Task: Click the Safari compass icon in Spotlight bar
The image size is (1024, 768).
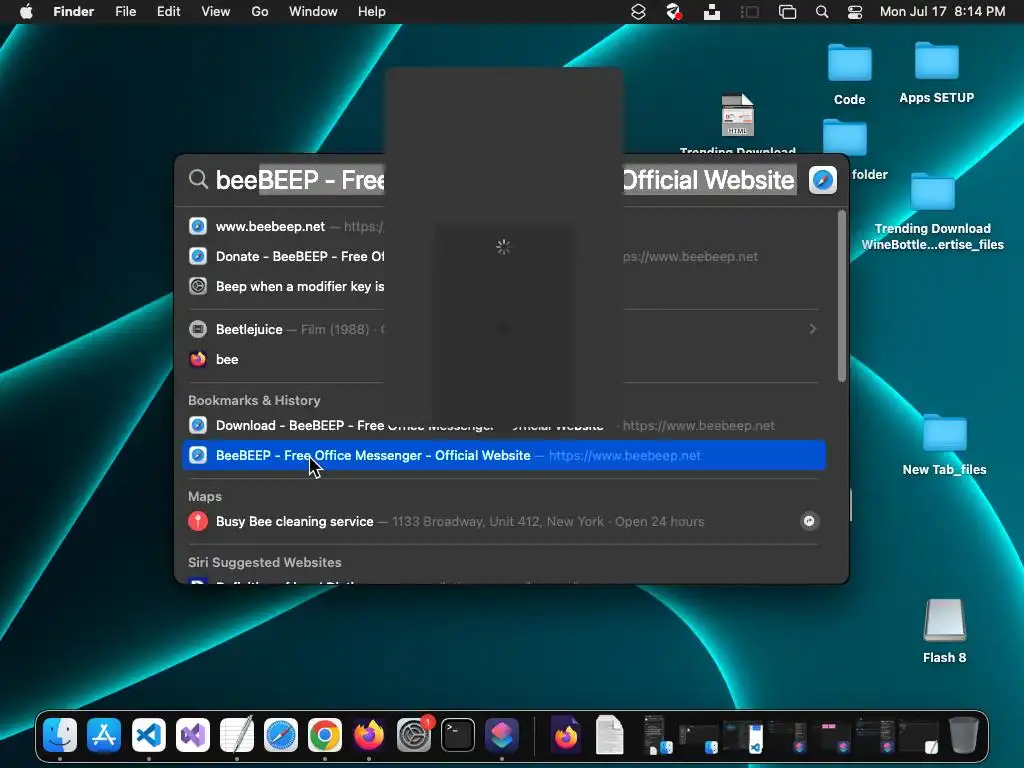Action: click(823, 180)
